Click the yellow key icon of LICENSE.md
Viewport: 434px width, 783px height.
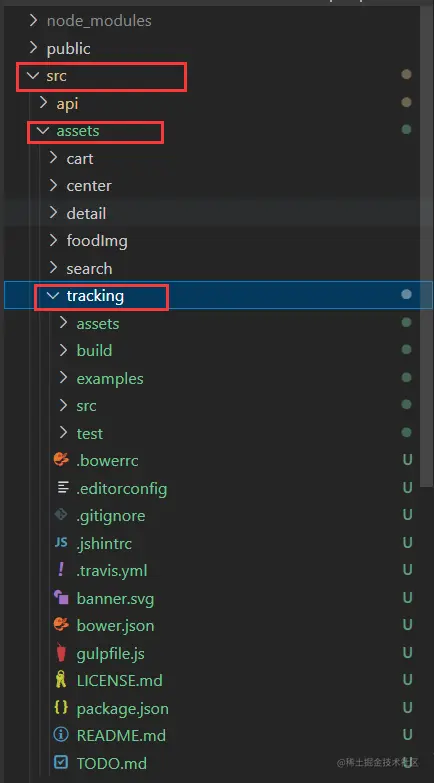click(61, 680)
